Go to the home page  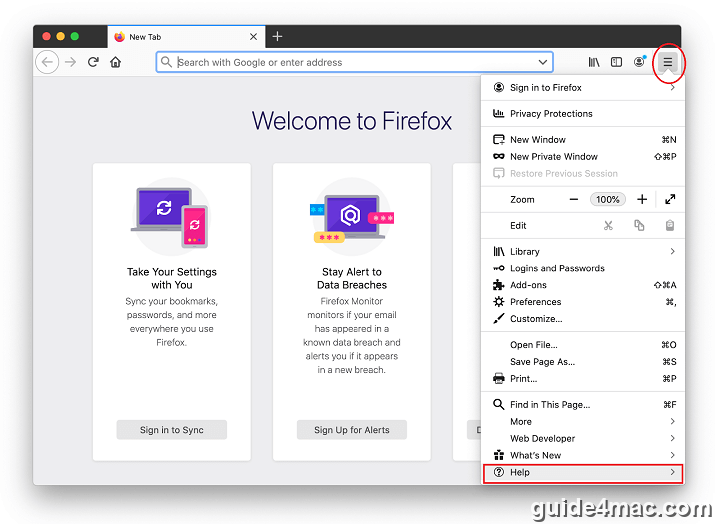[x=115, y=62]
